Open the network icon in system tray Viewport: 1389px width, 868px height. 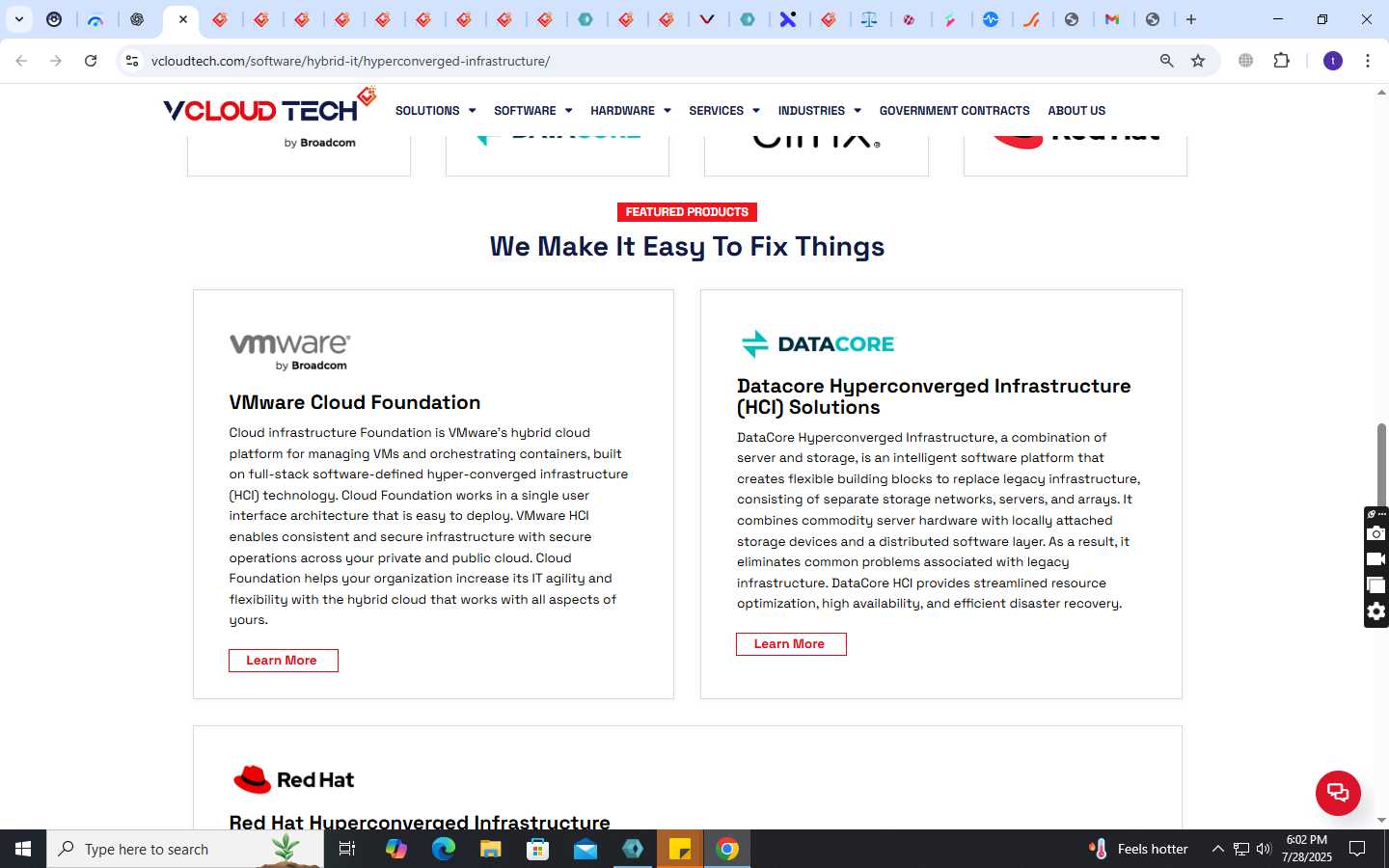click(1241, 849)
